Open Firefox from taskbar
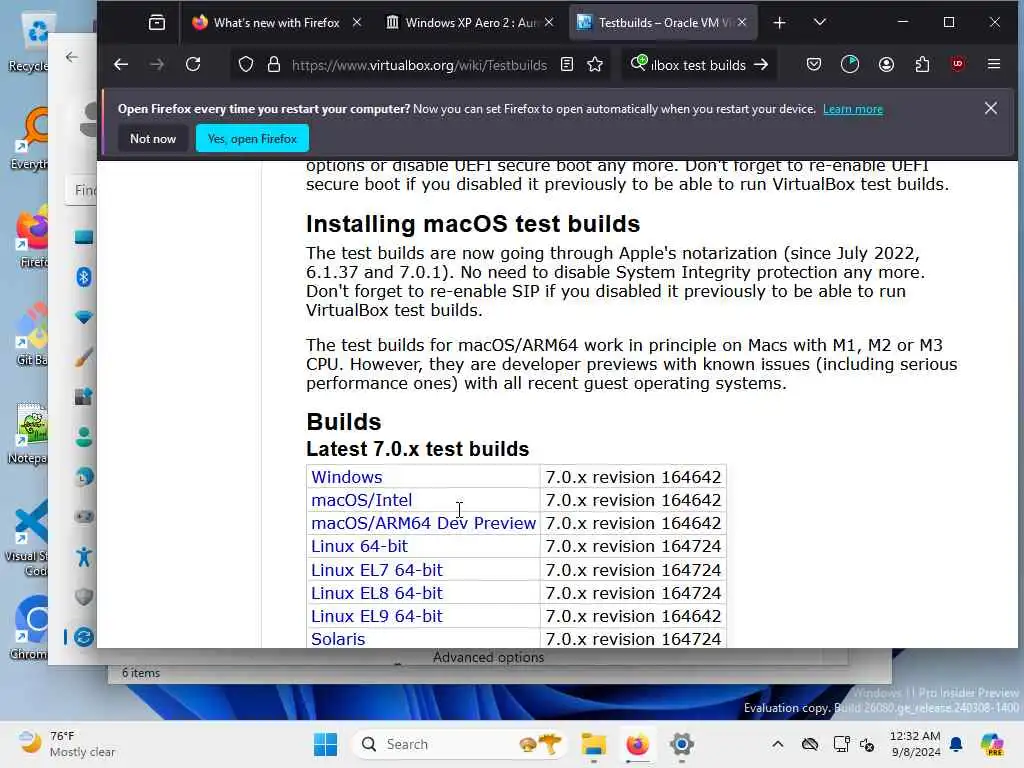This screenshot has width=1024, height=768. (x=637, y=744)
